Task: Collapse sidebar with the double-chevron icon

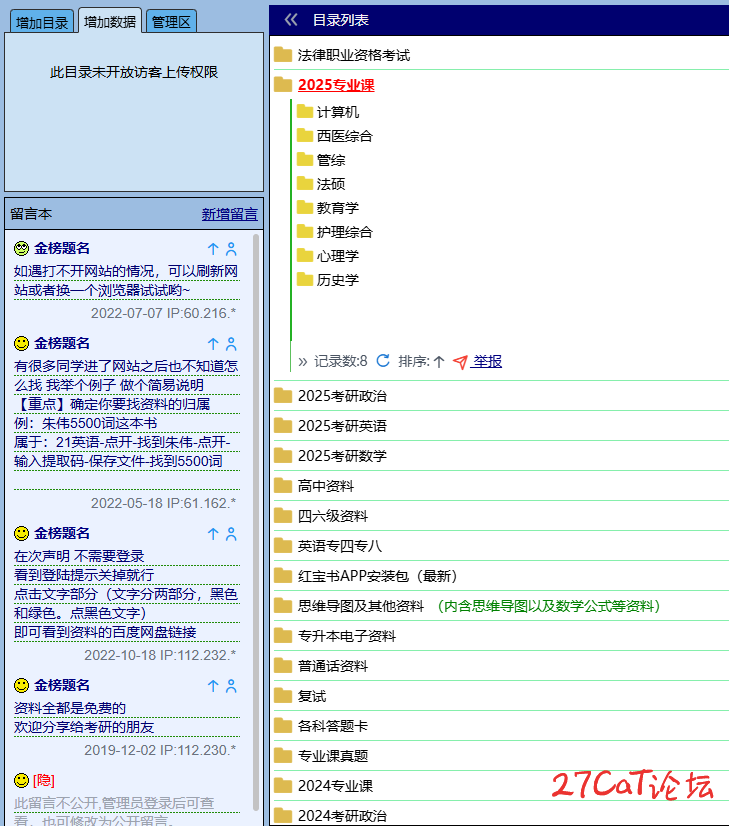Action: click(x=291, y=20)
